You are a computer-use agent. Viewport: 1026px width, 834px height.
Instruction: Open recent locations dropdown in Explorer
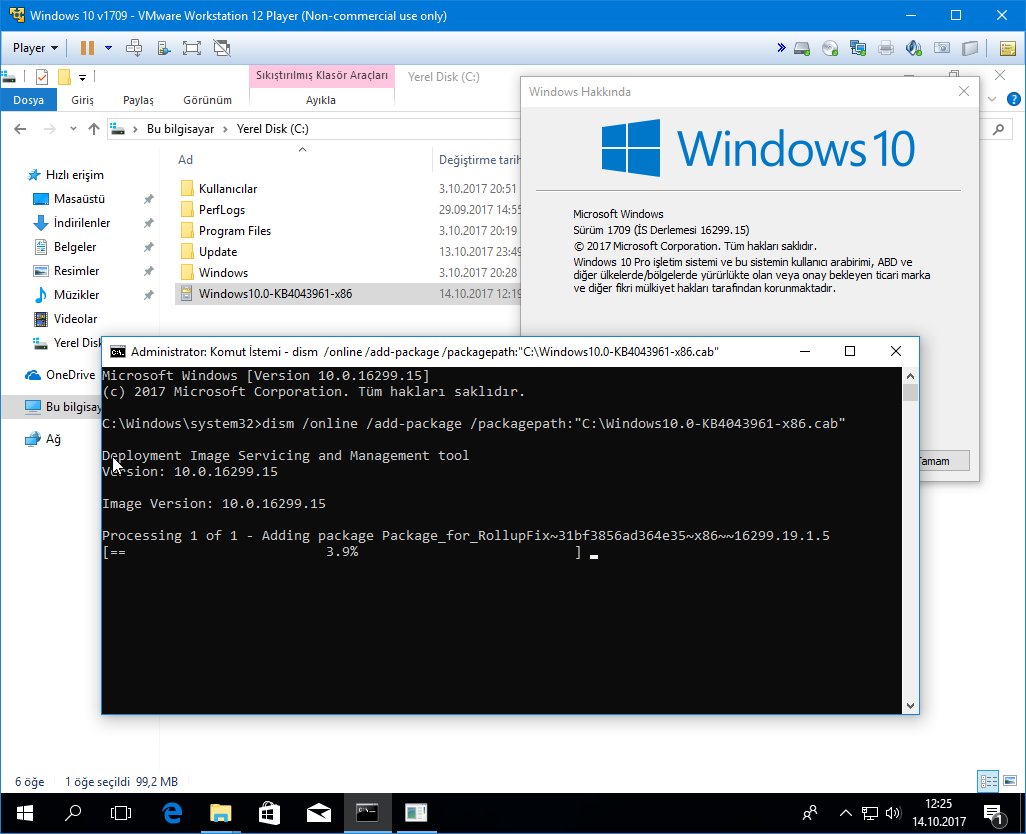pyautogui.click(x=73, y=129)
